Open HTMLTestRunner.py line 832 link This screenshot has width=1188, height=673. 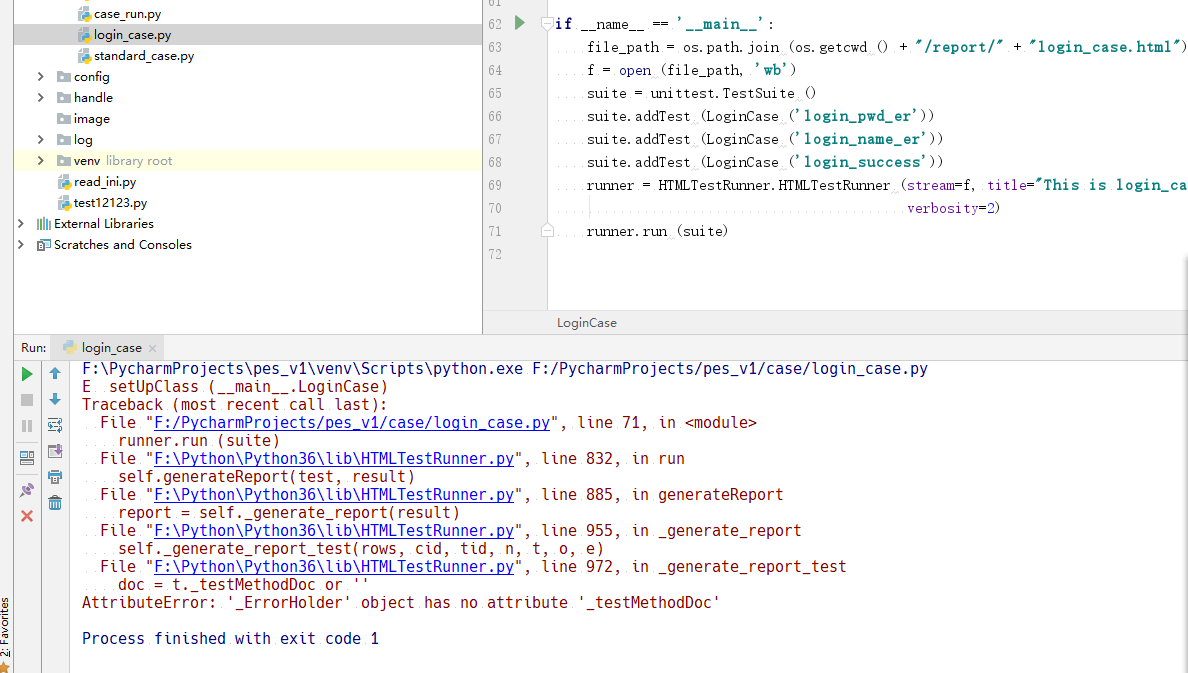click(334, 459)
